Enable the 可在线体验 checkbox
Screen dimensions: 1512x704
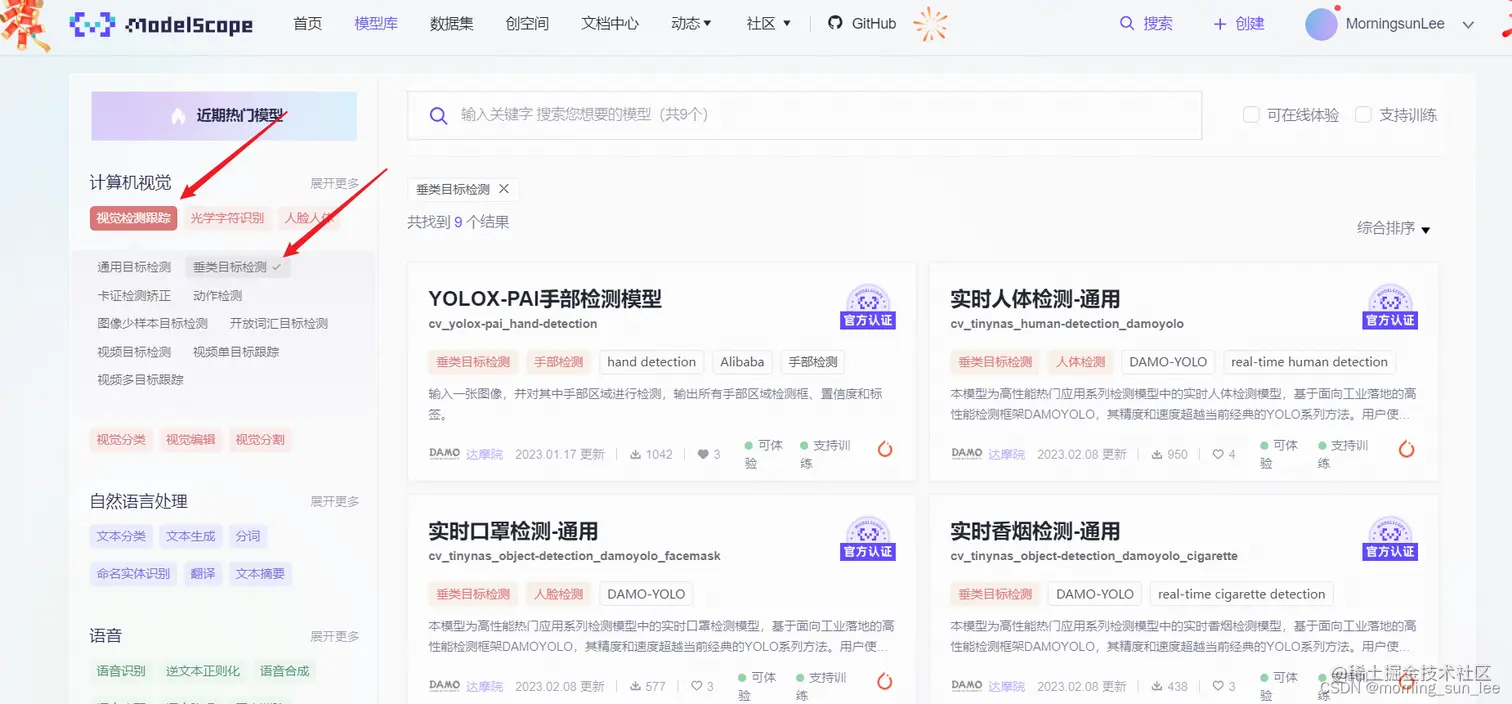click(x=1251, y=114)
